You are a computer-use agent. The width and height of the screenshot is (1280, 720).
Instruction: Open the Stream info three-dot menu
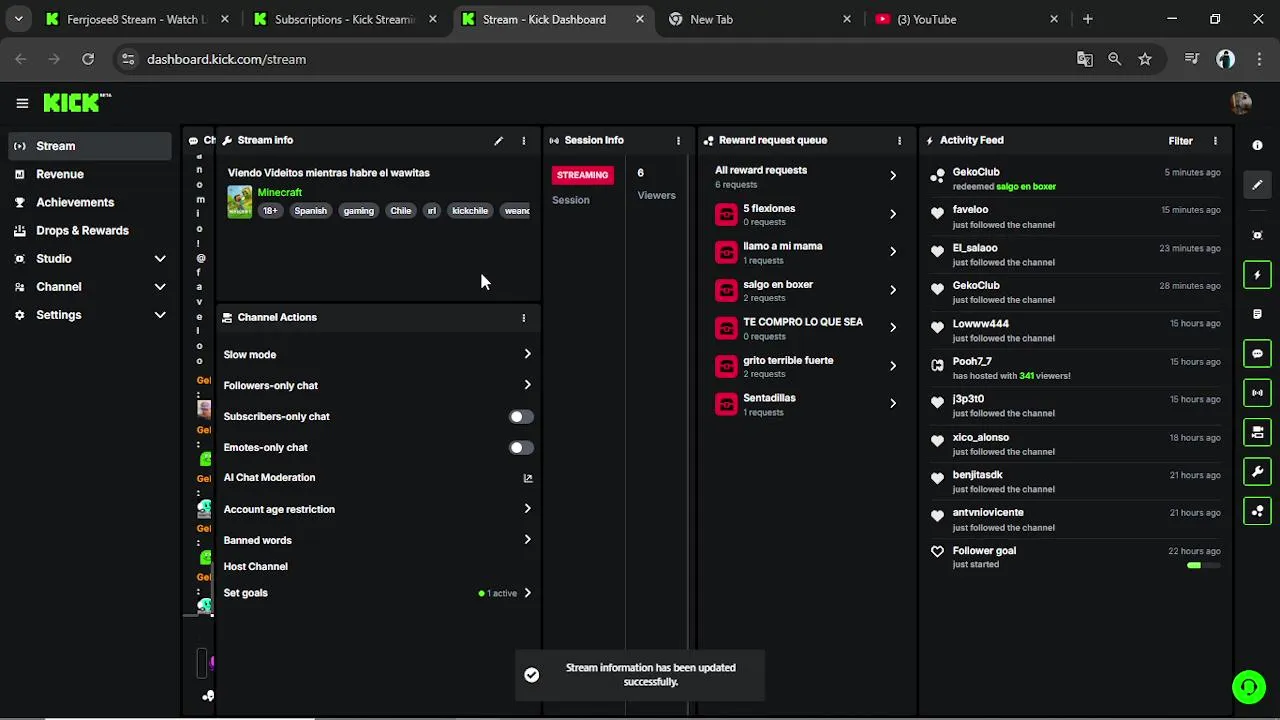(523, 141)
